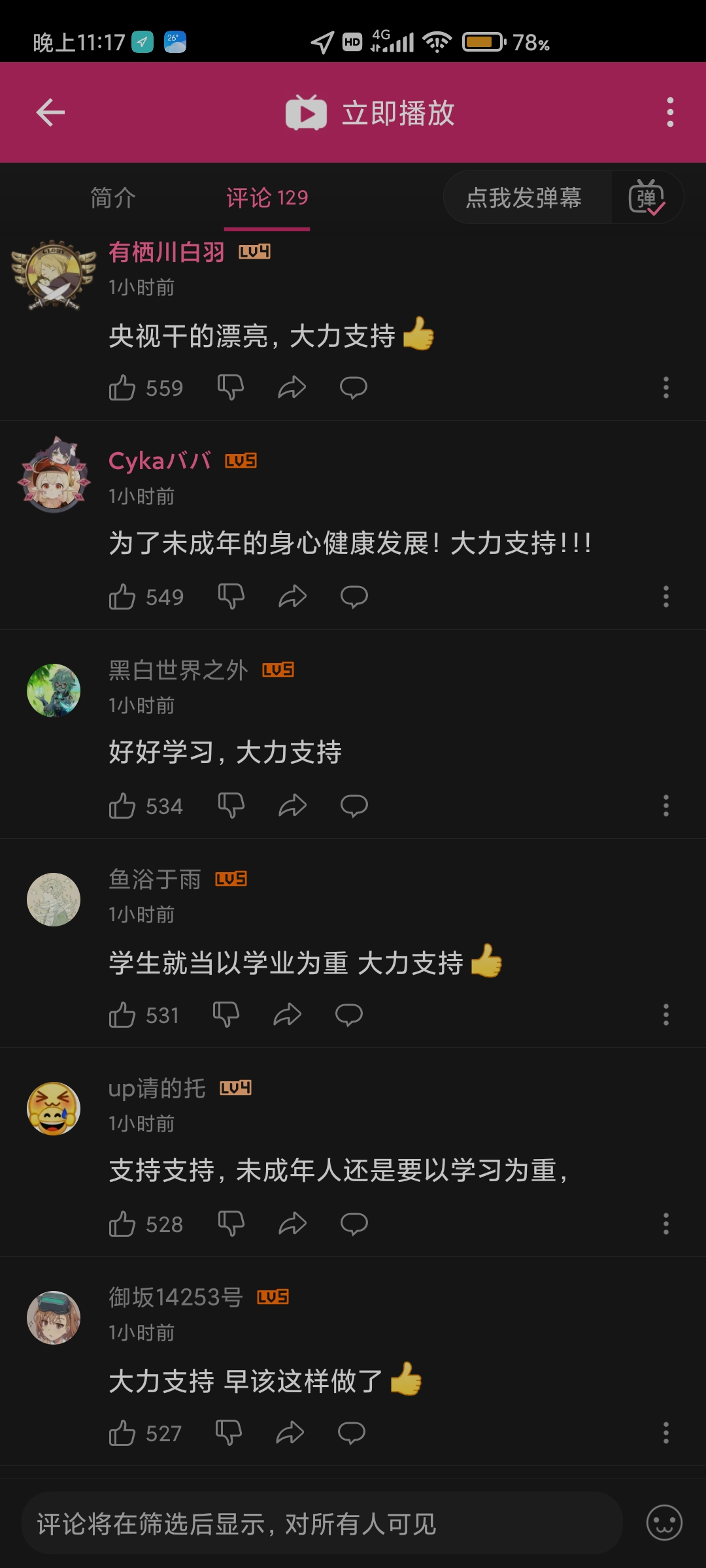
Task: Open Cykaパパ's avatar profile
Action: pos(54,476)
